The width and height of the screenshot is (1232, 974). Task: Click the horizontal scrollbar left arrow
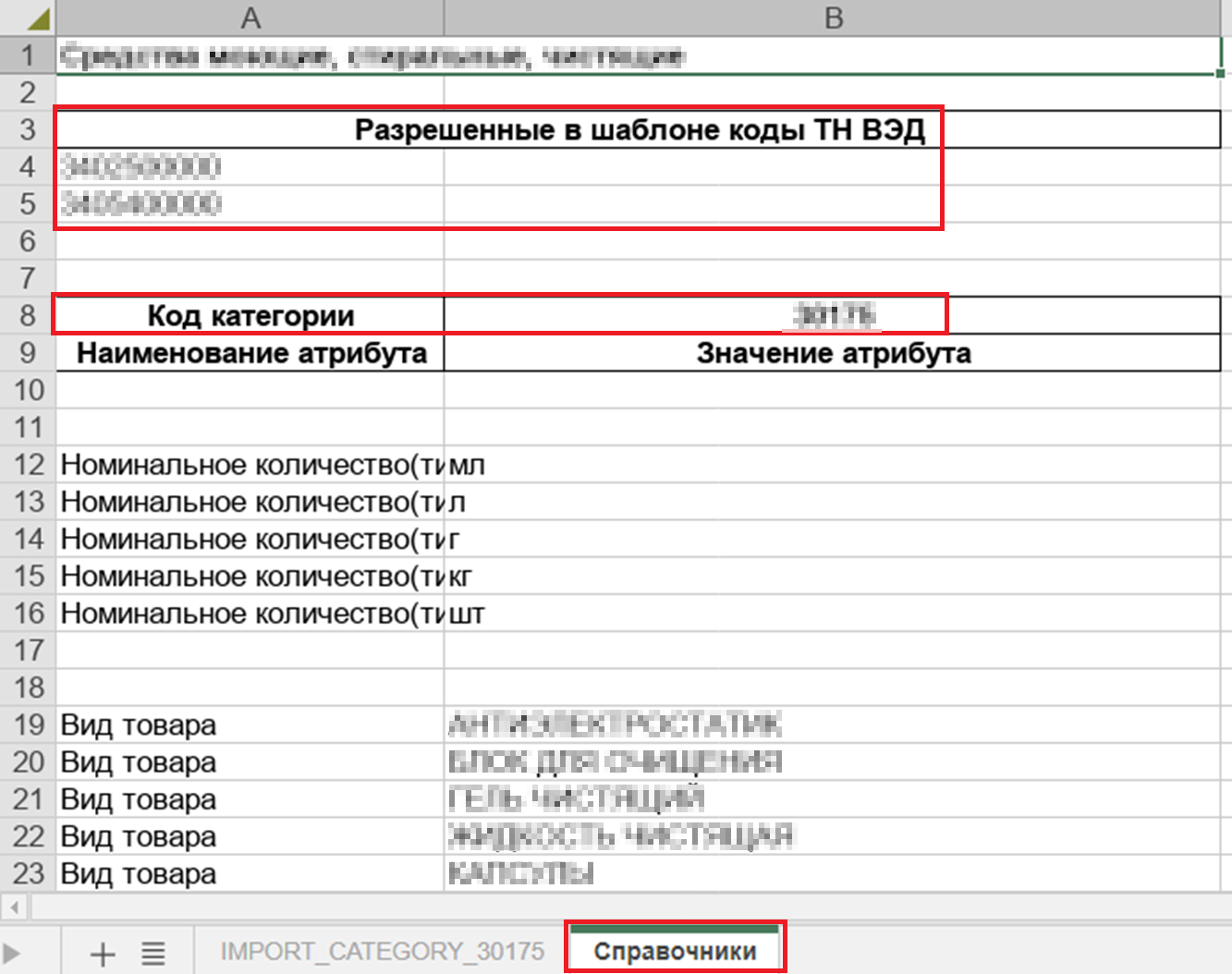14,907
